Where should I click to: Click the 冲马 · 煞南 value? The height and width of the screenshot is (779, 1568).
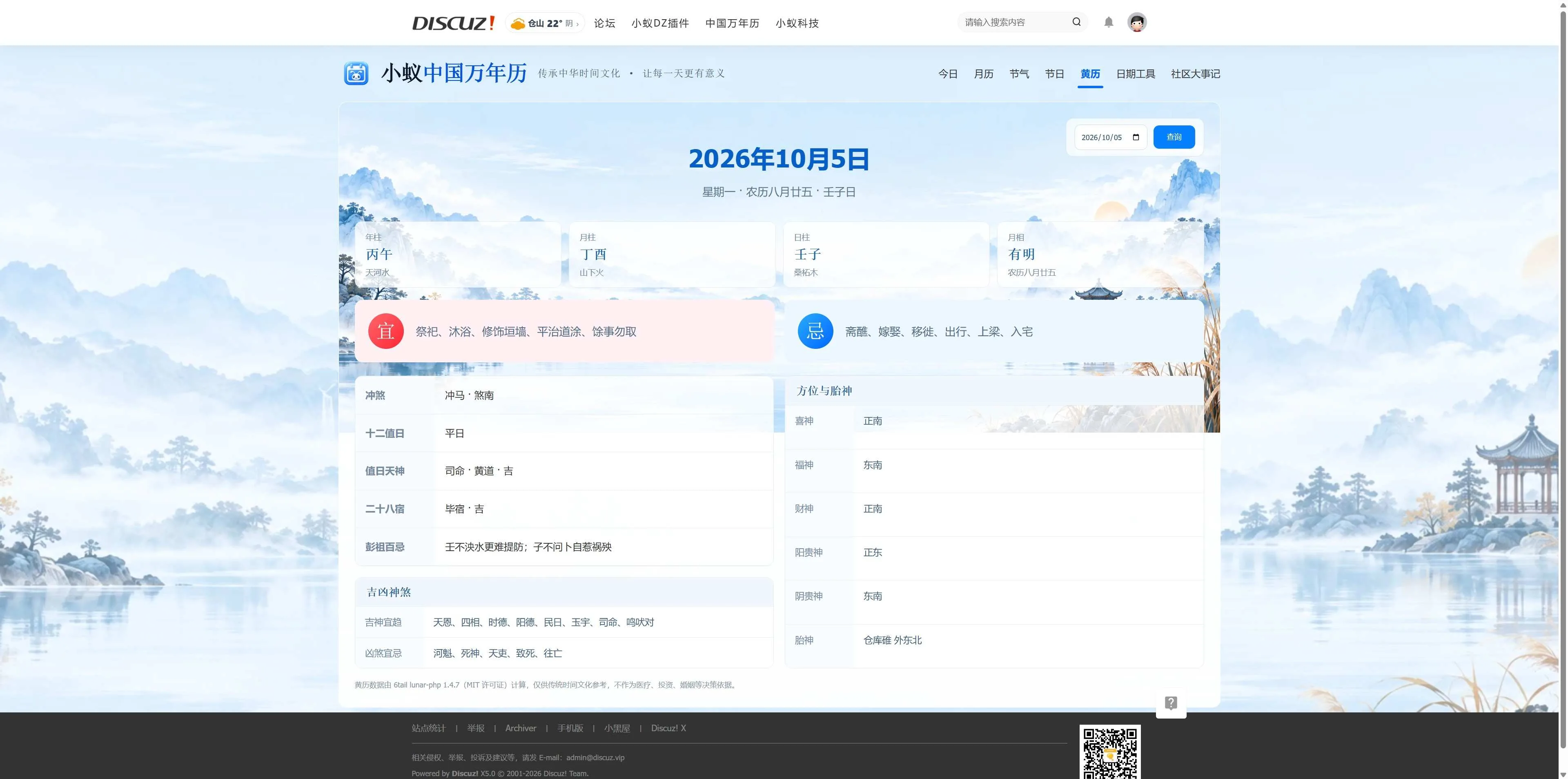pos(469,395)
